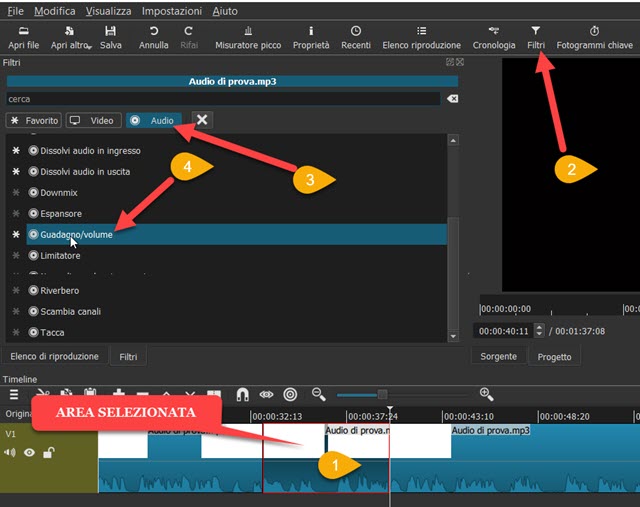The image size is (640, 507).
Task: Hide track V1 with the eye icon
Action: click(29, 452)
